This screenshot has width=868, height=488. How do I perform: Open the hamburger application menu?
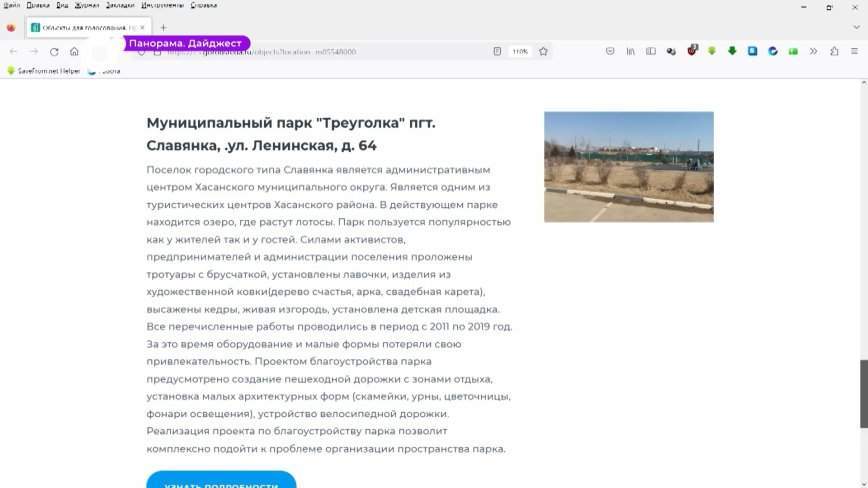tap(854, 51)
